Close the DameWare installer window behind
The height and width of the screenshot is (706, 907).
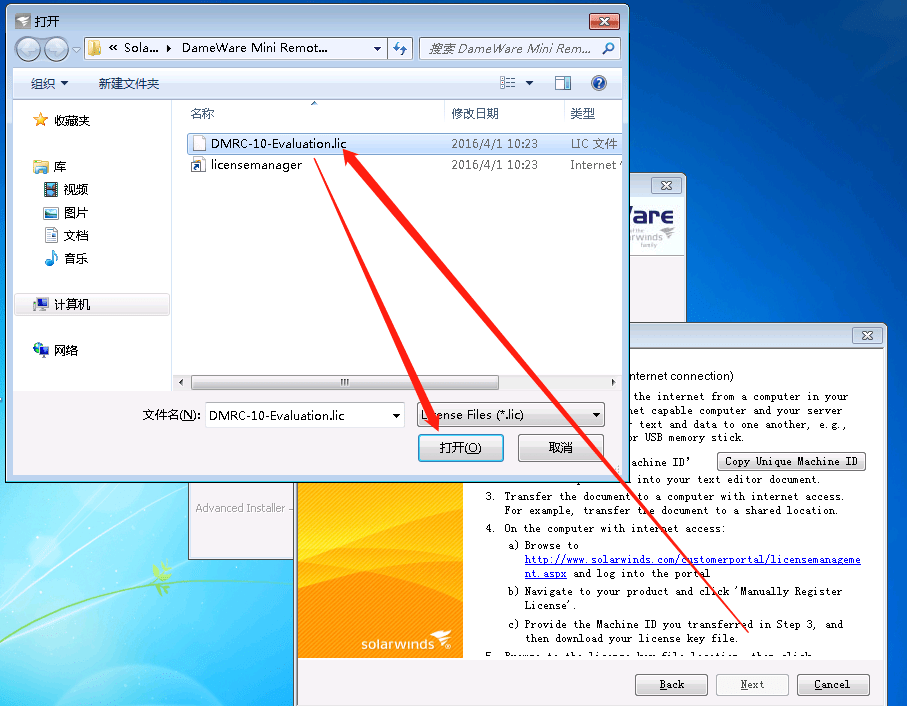click(x=666, y=186)
